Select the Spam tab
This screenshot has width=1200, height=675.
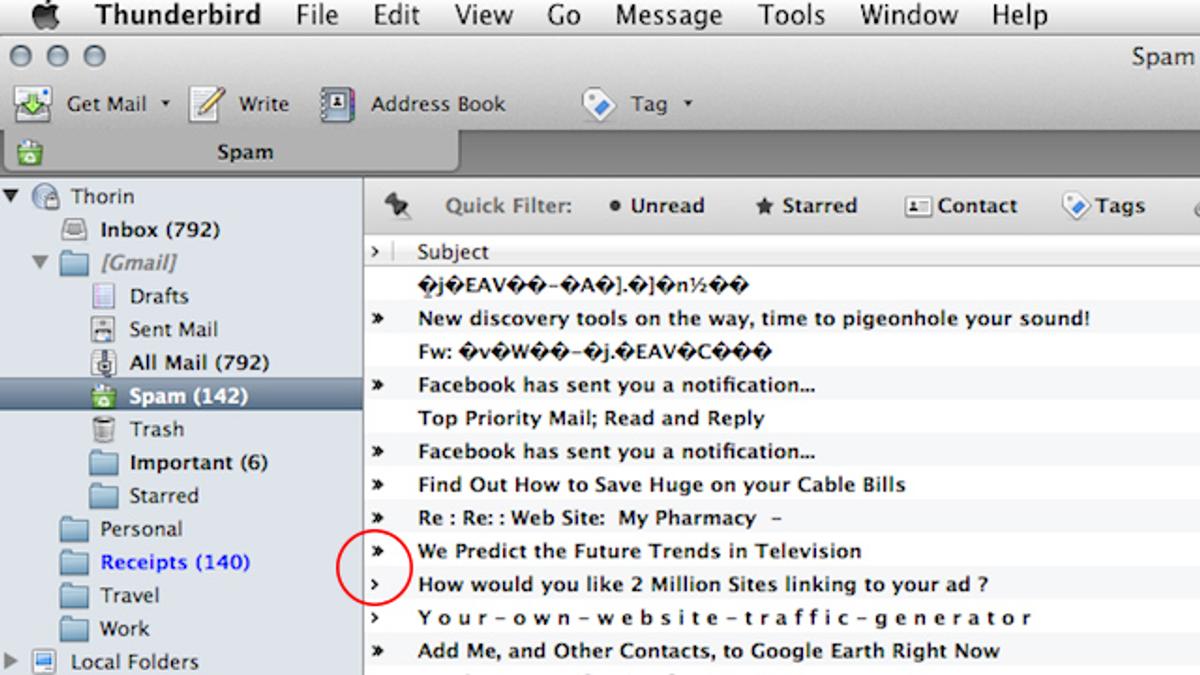[230, 152]
